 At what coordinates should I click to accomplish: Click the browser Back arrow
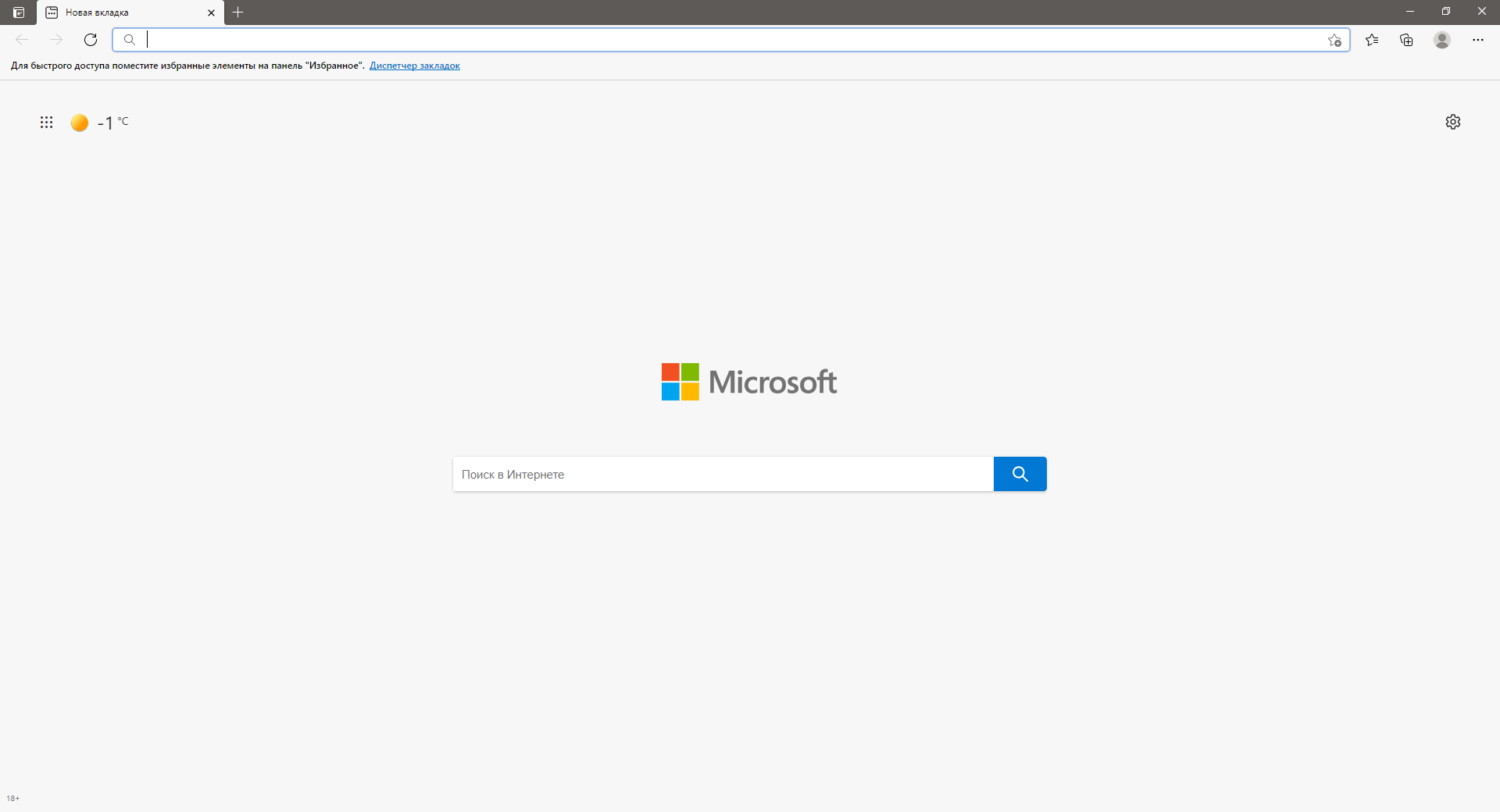(22, 40)
